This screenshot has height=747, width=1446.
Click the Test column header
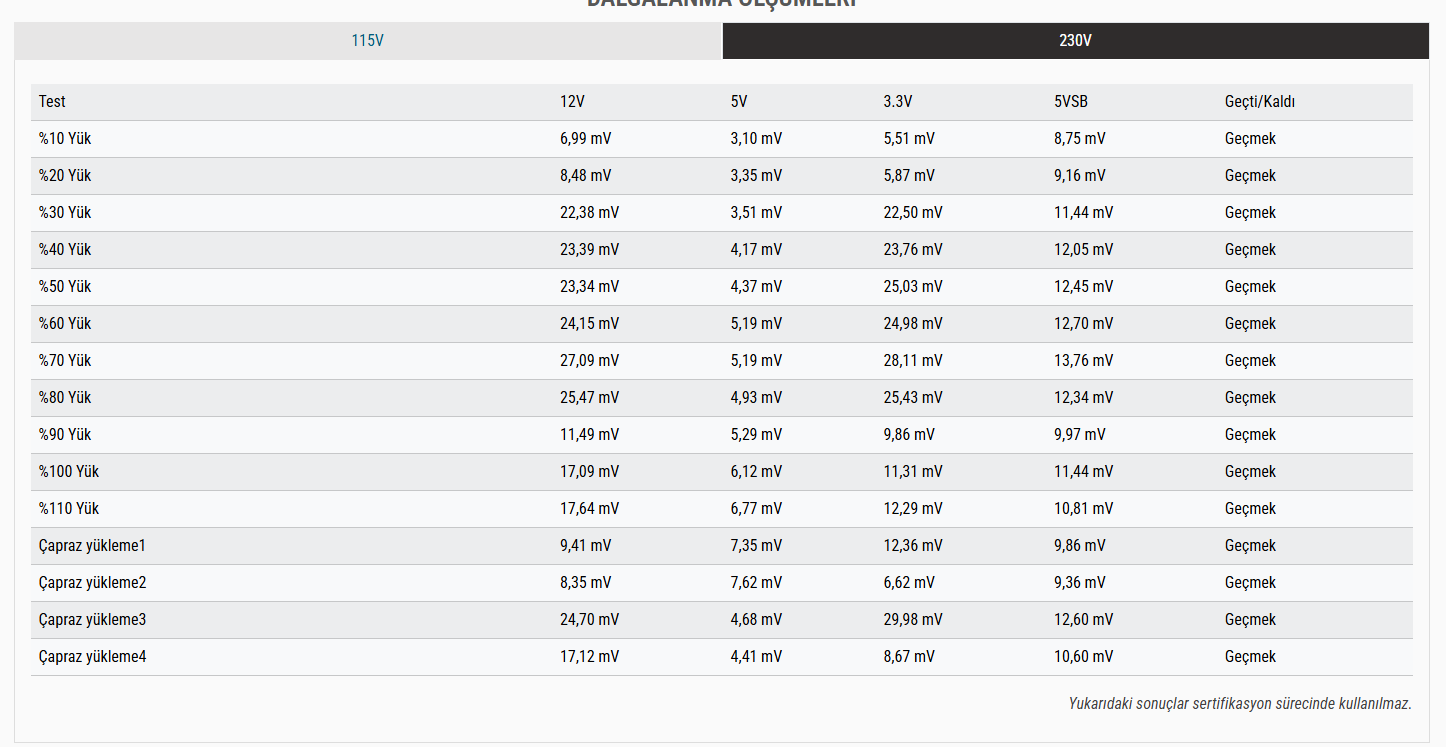tap(52, 102)
